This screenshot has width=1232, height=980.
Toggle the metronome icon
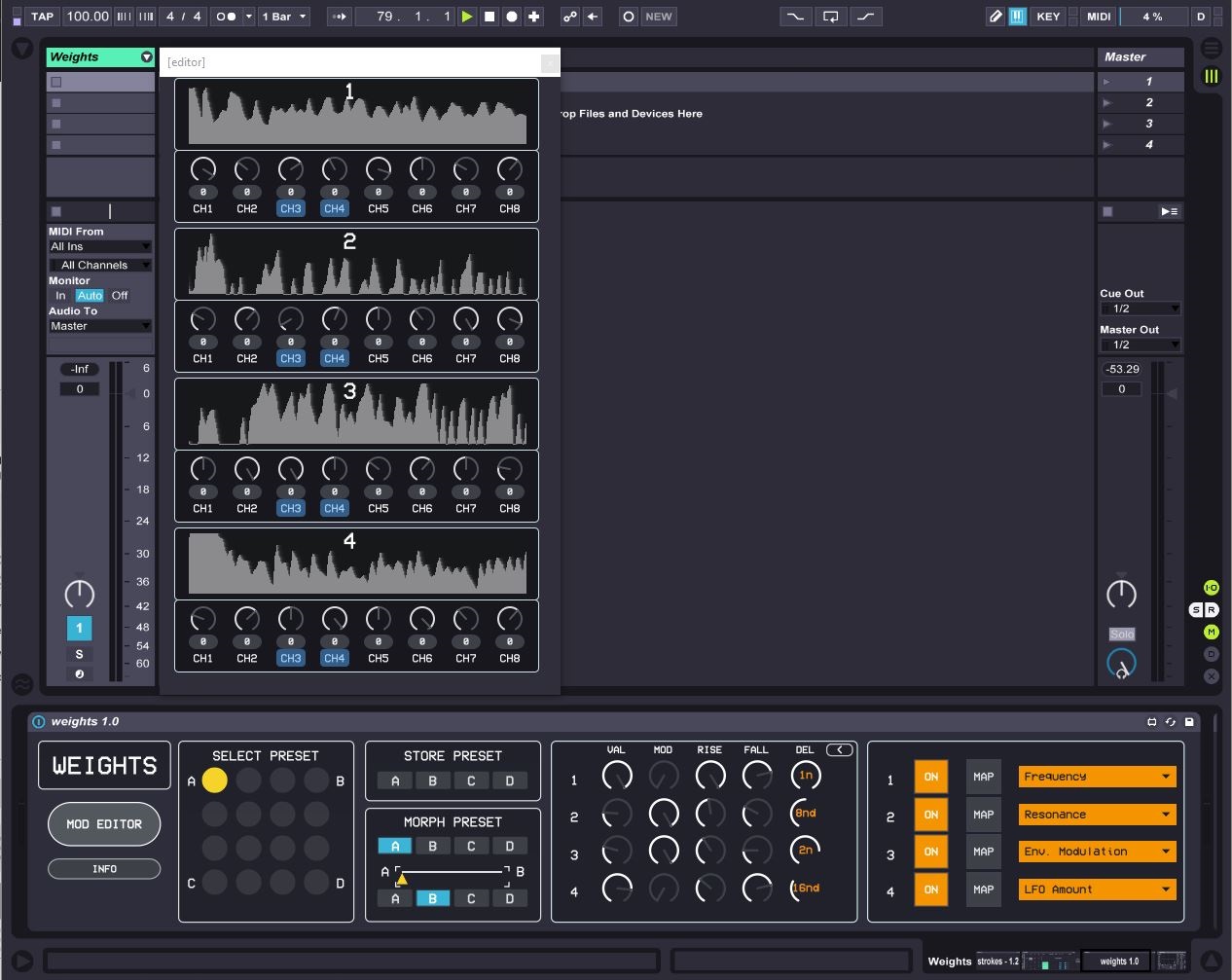[226, 17]
